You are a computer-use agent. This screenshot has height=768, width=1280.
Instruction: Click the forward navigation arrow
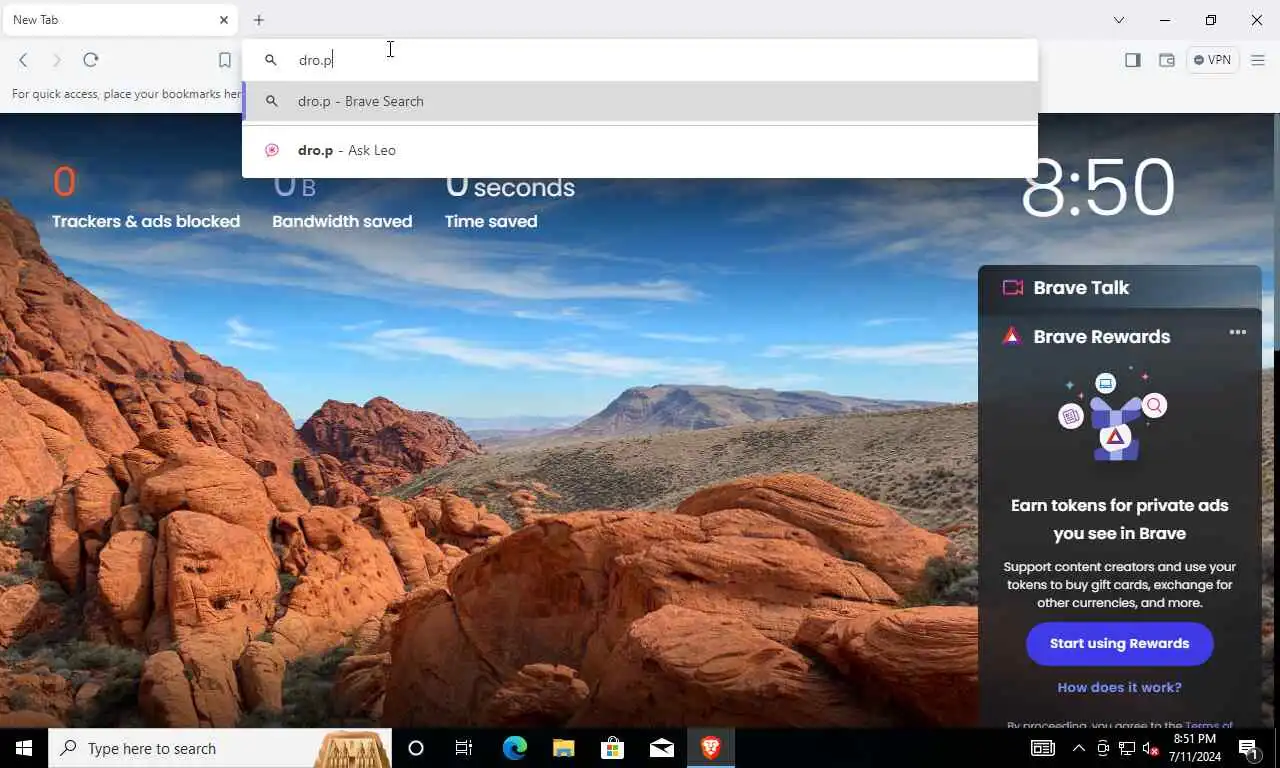56,60
